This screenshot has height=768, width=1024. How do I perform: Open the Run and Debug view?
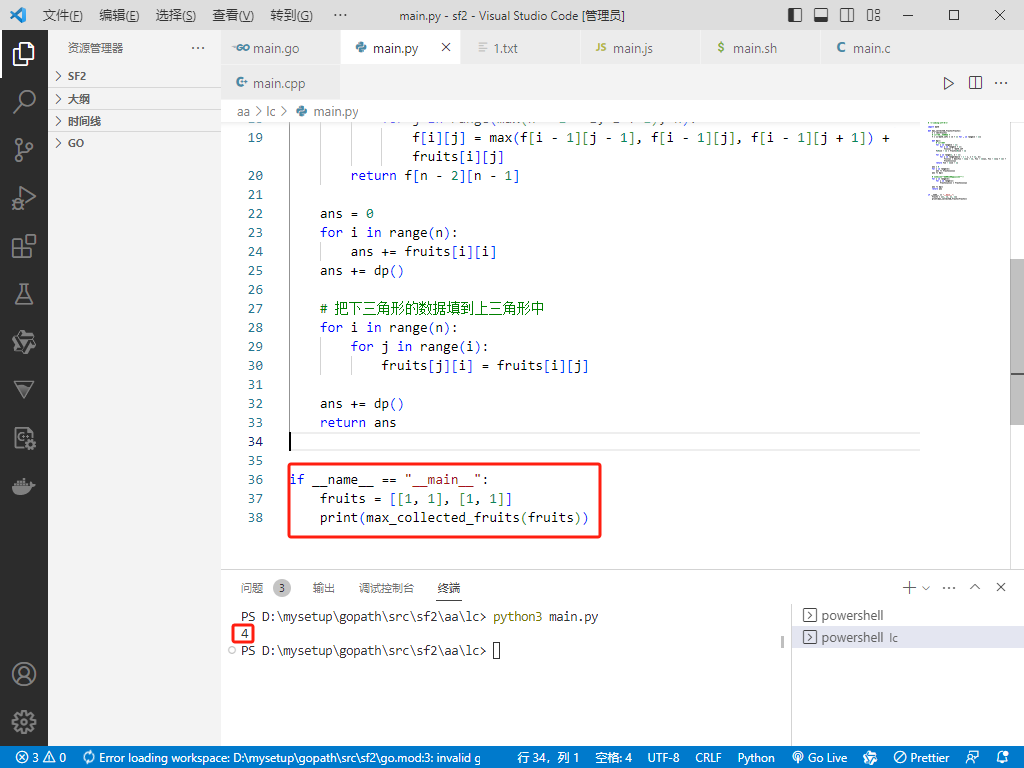pyautogui.click(x=24, y=198)
